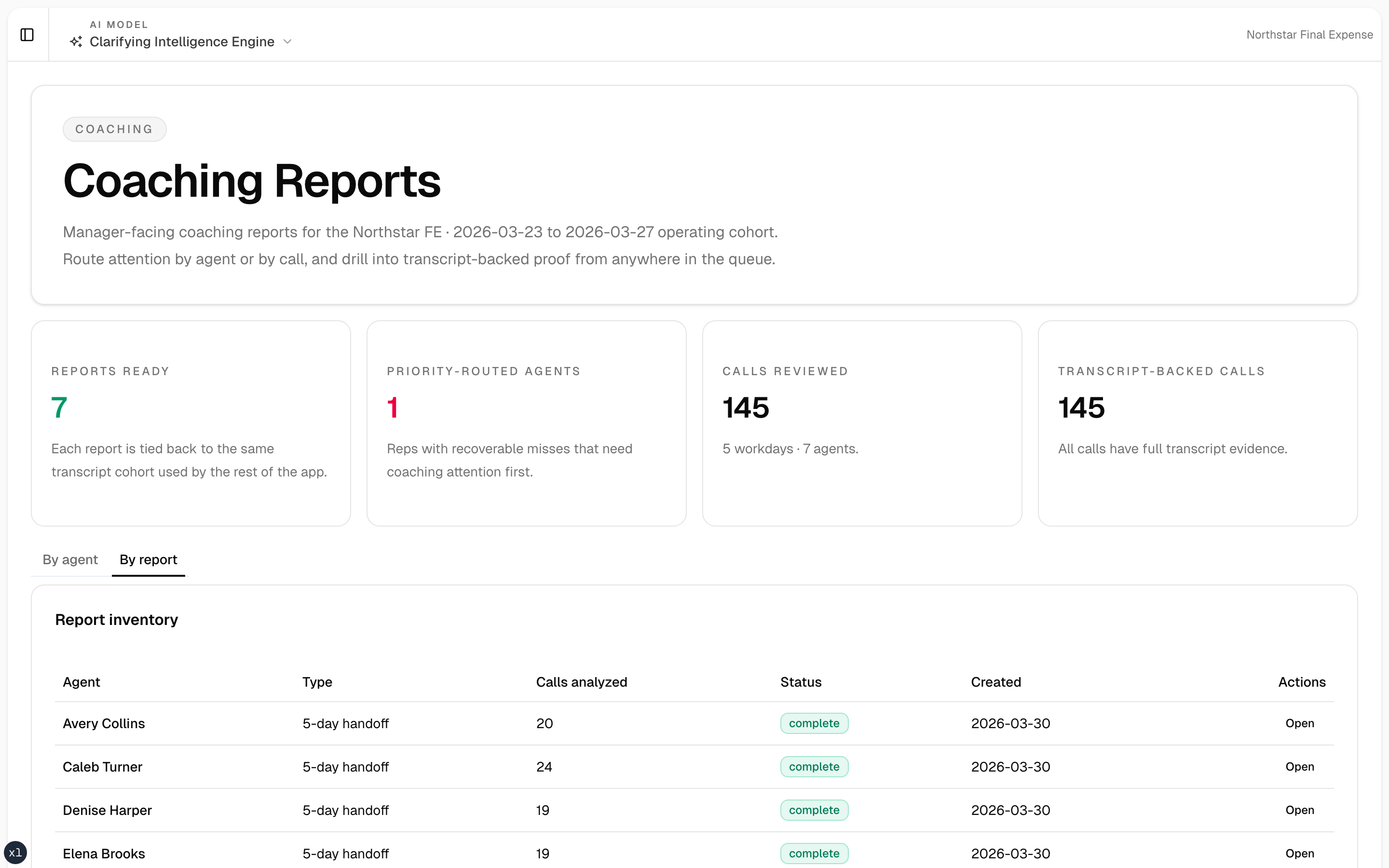The height and width of the screenshot is (868, 1389).
Task: Switch to the By agent tab
Action: pos(69,559)
